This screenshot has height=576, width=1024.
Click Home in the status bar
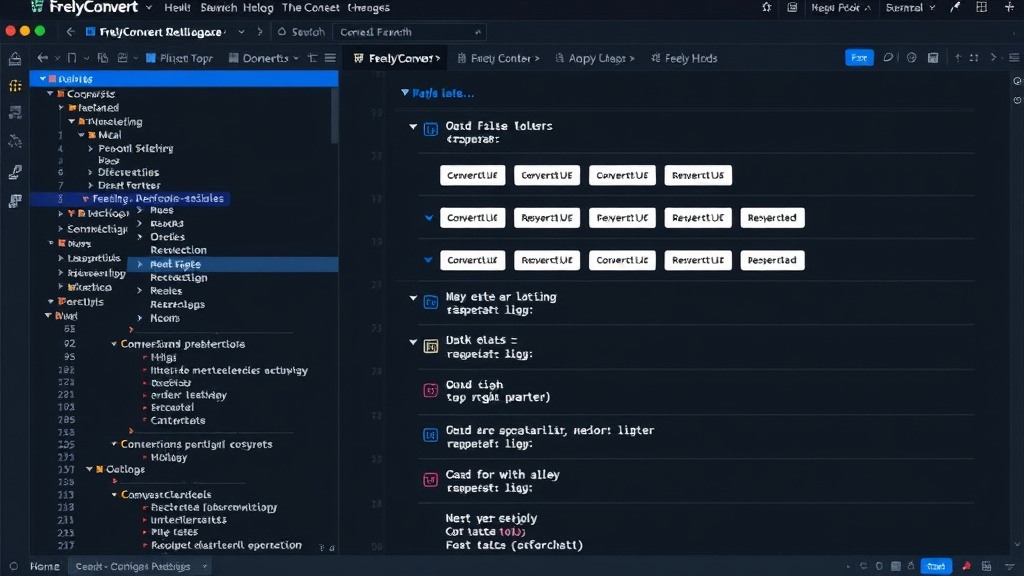coord(44,566)
